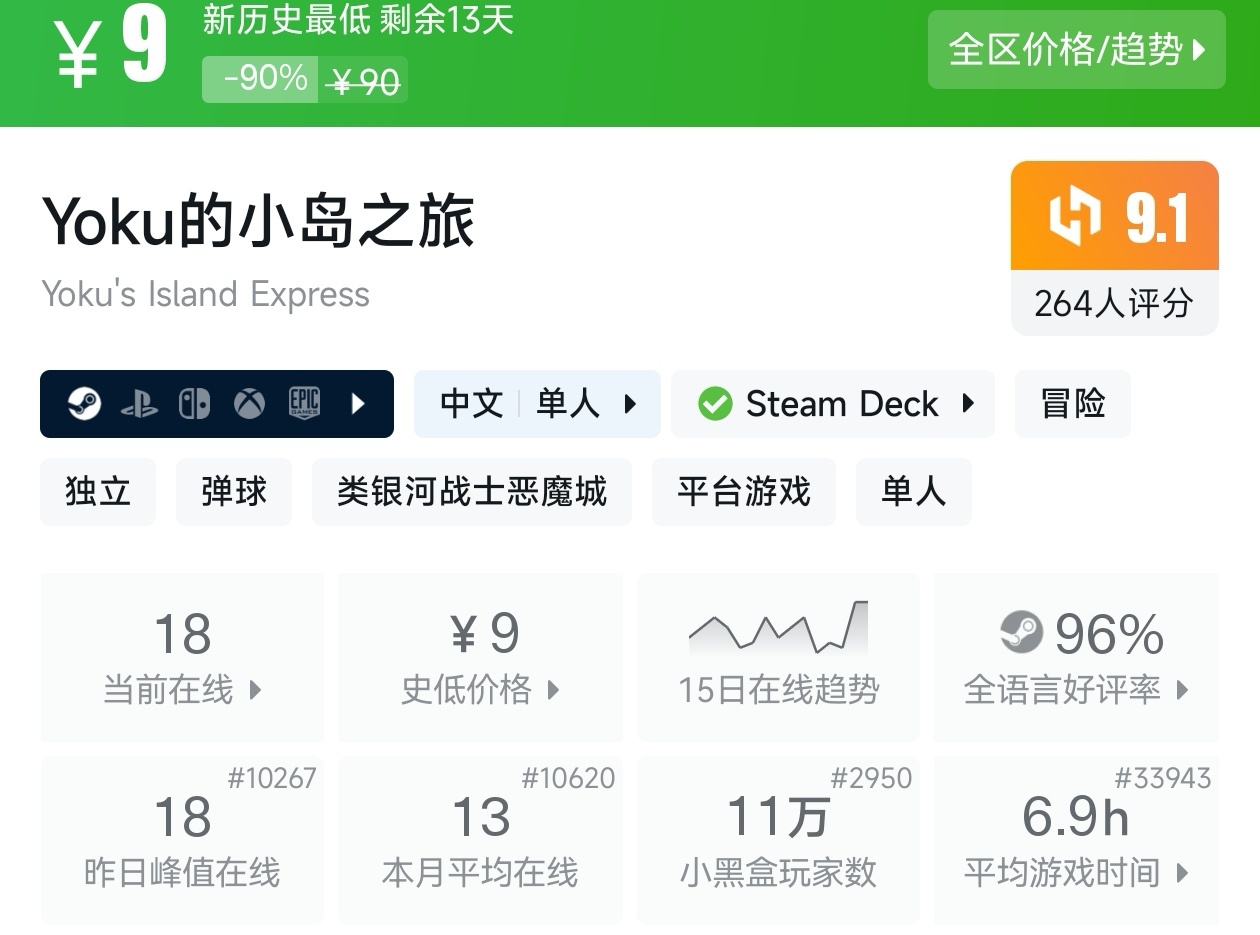View the 15日在线趋势 chart
Image resolution: width=1260 pixels, height=935 pixels.
coord(778,656)
